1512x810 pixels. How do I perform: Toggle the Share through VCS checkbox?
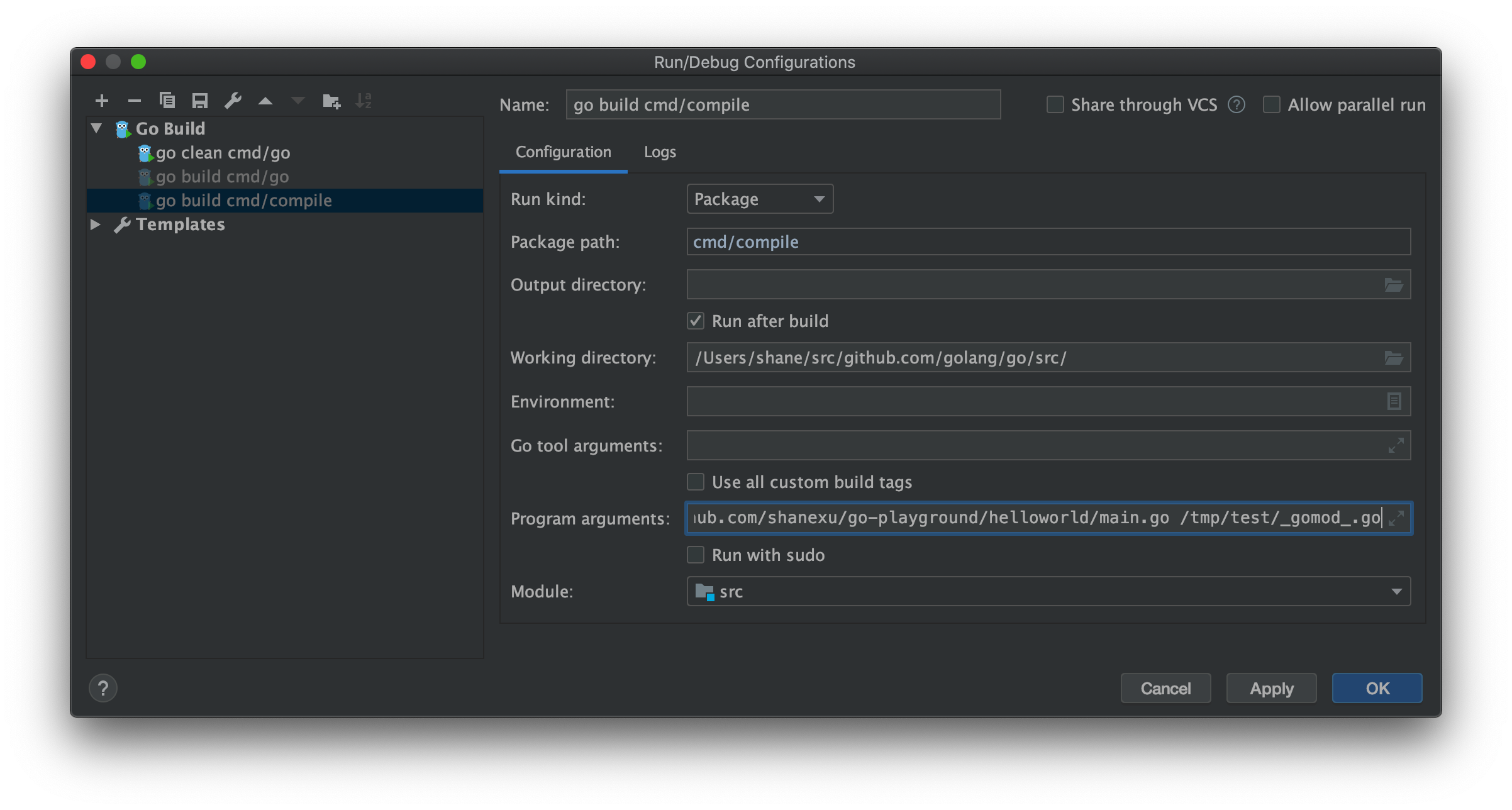point(1056,104)
